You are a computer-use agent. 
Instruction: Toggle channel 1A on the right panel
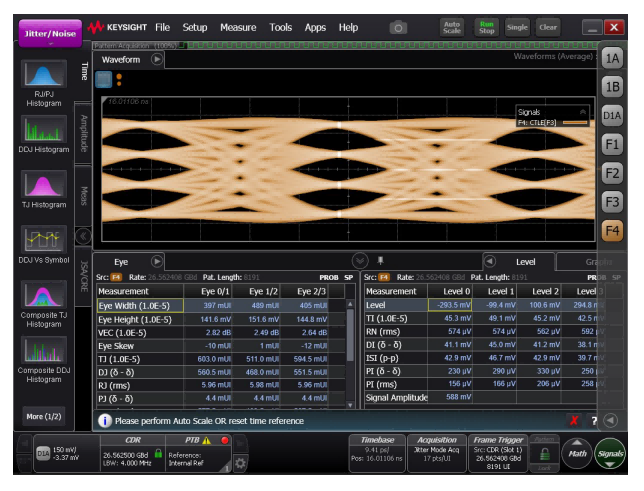point(612,60)
